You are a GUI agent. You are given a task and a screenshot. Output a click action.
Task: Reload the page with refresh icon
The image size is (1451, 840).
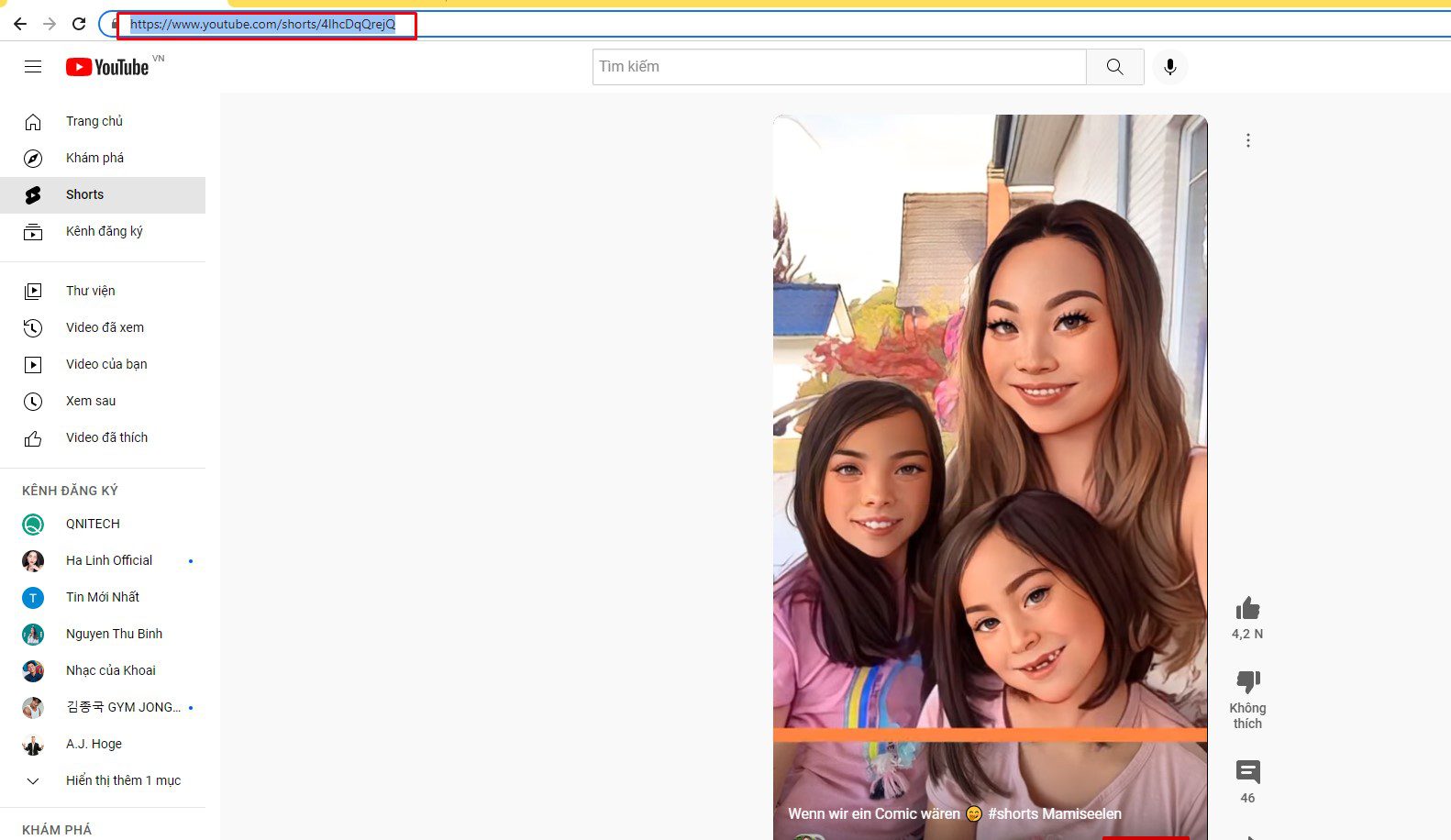[x=79, y=24]
